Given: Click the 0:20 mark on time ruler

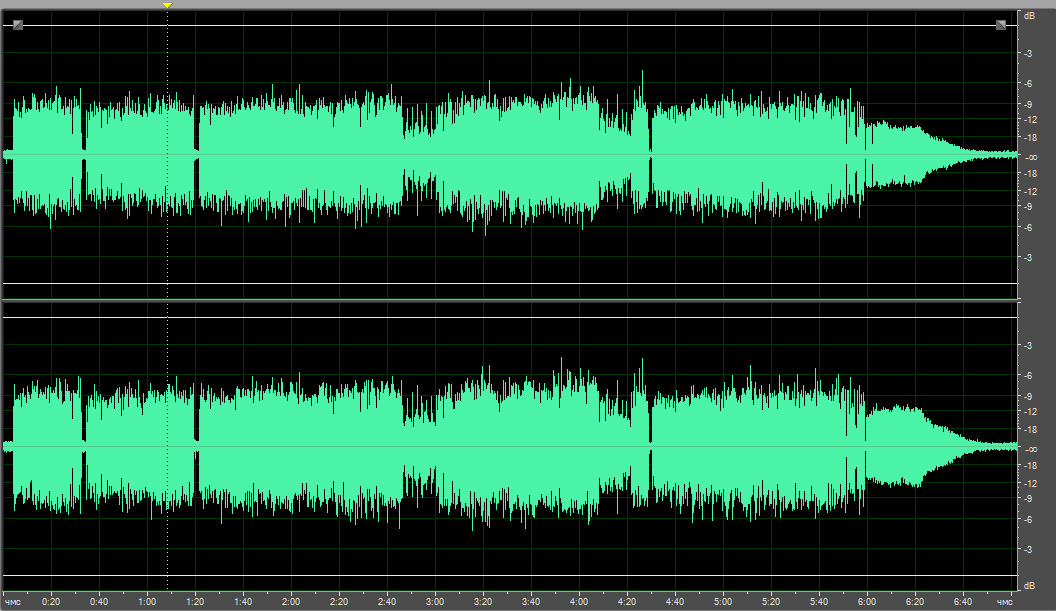Looking at the screenshot, I should coord(51,602).
